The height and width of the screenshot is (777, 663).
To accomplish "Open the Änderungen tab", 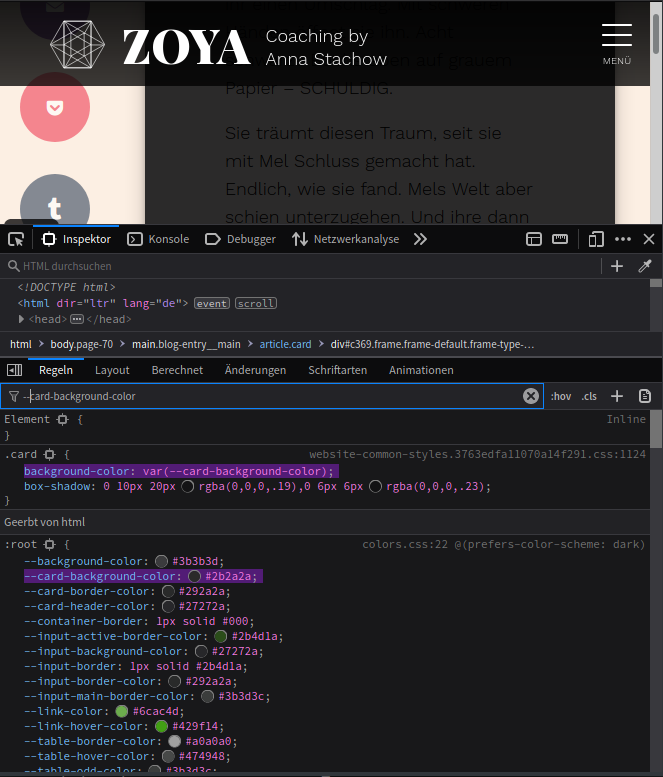I will coord(255,370).
